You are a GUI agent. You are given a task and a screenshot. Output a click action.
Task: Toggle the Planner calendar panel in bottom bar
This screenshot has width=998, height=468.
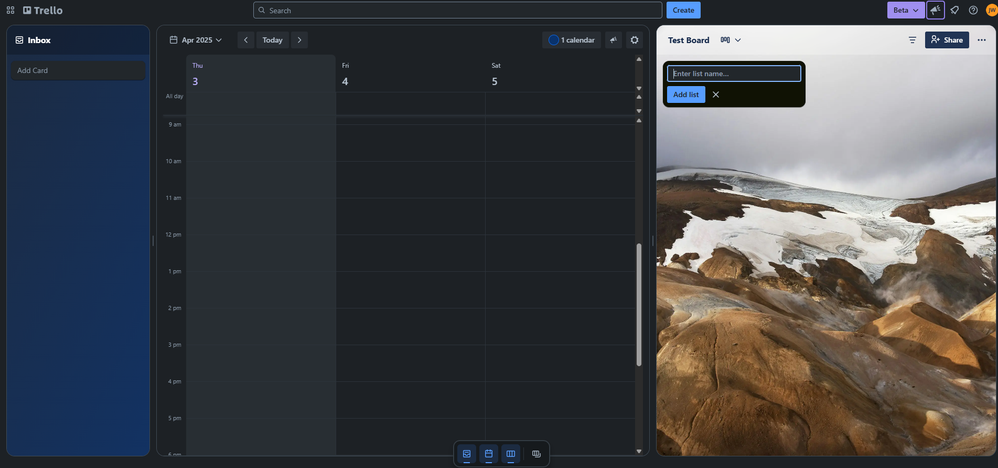click(x=489, y=454)
